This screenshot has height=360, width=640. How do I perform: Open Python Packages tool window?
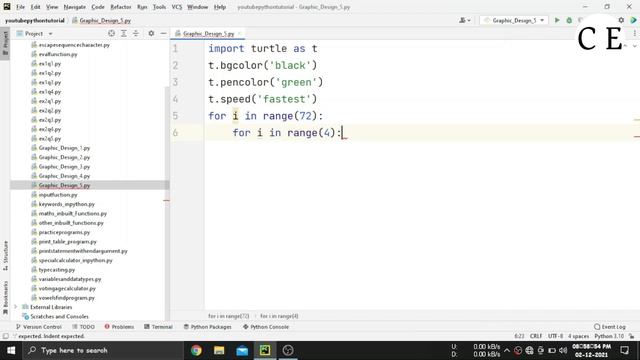207,327
